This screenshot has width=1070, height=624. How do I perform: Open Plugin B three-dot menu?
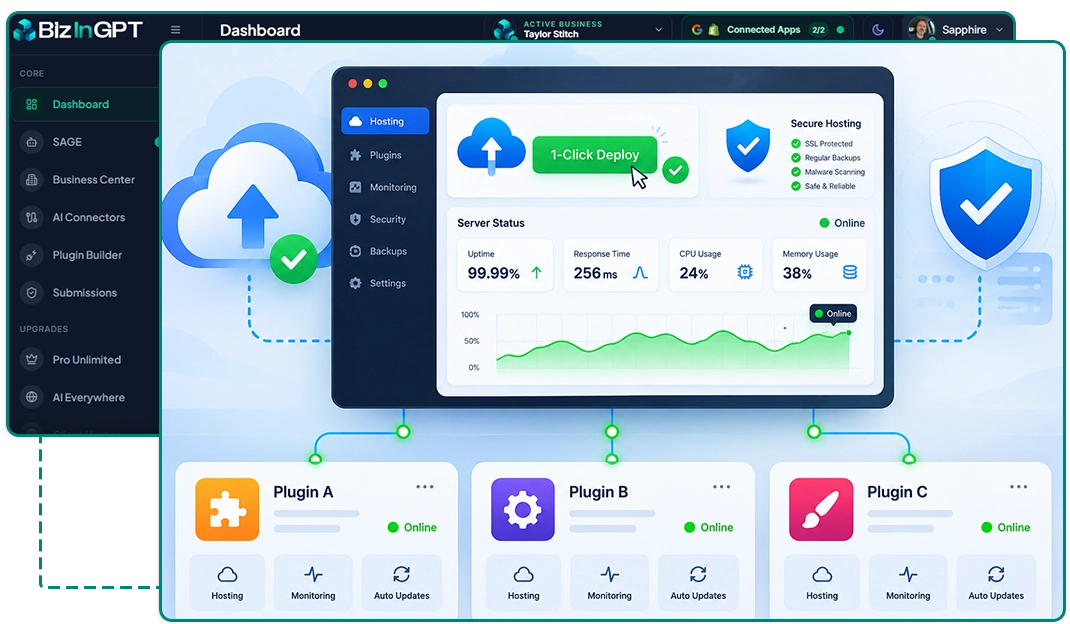coord(721,487)
